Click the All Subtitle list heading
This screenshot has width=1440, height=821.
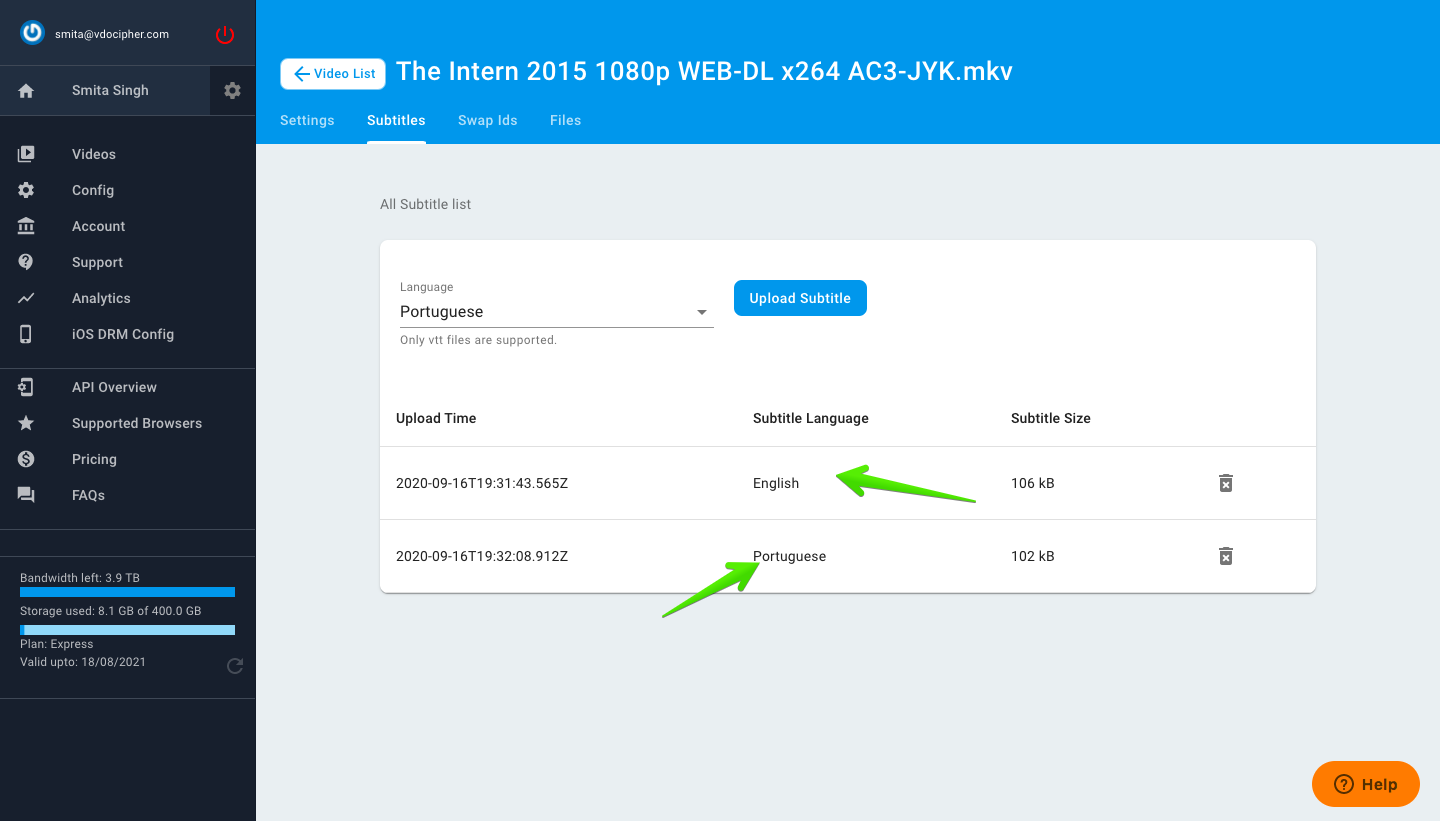point(425,204)
